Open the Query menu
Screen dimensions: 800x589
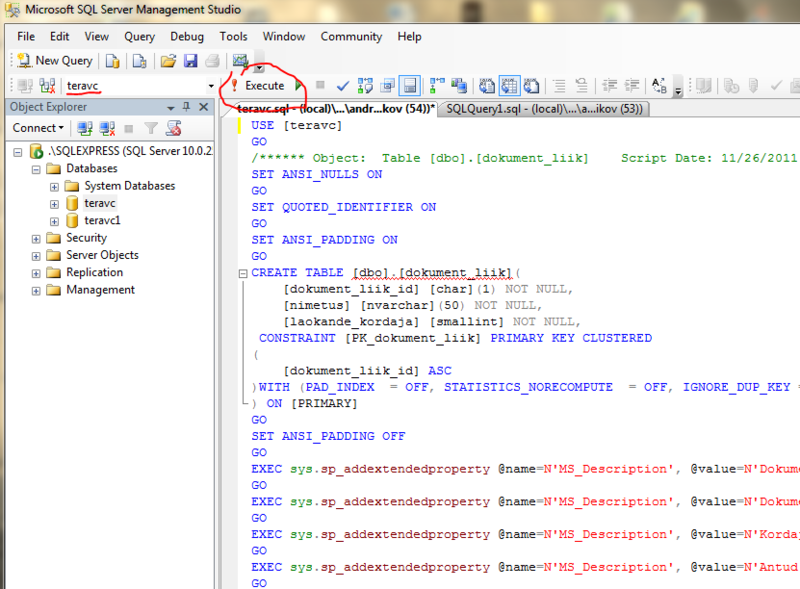[x=139, y=36]
